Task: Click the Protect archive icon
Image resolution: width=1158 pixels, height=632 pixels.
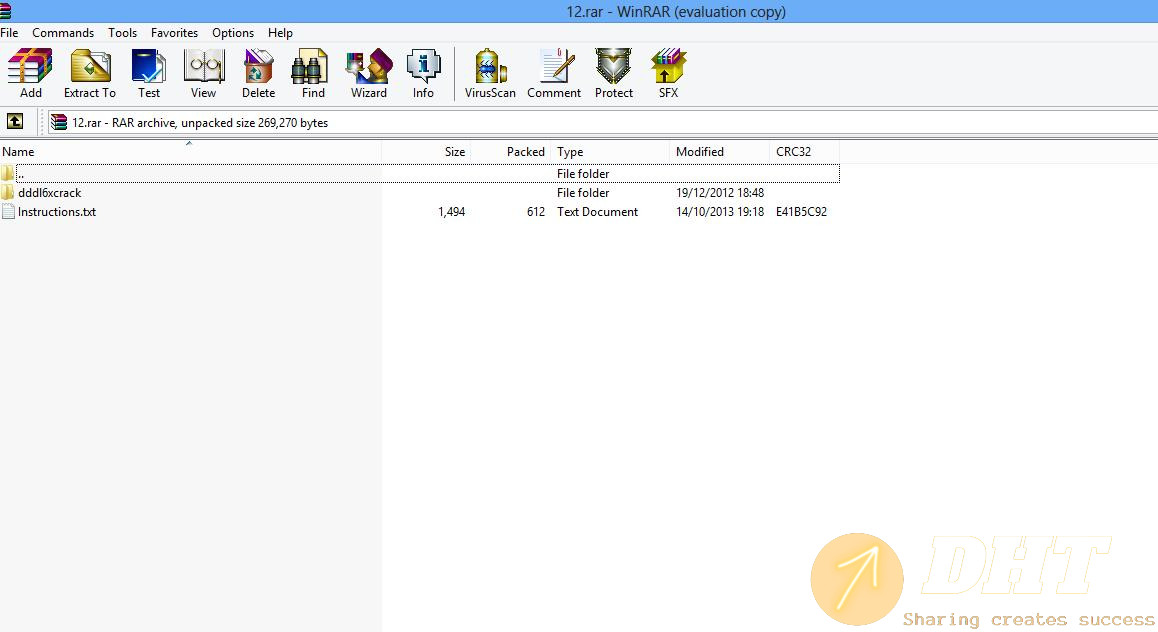Action: (614, 74)
